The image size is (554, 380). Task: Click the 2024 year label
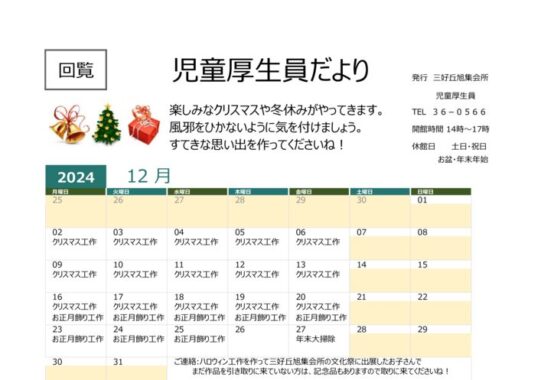click(x=76, y=177)
